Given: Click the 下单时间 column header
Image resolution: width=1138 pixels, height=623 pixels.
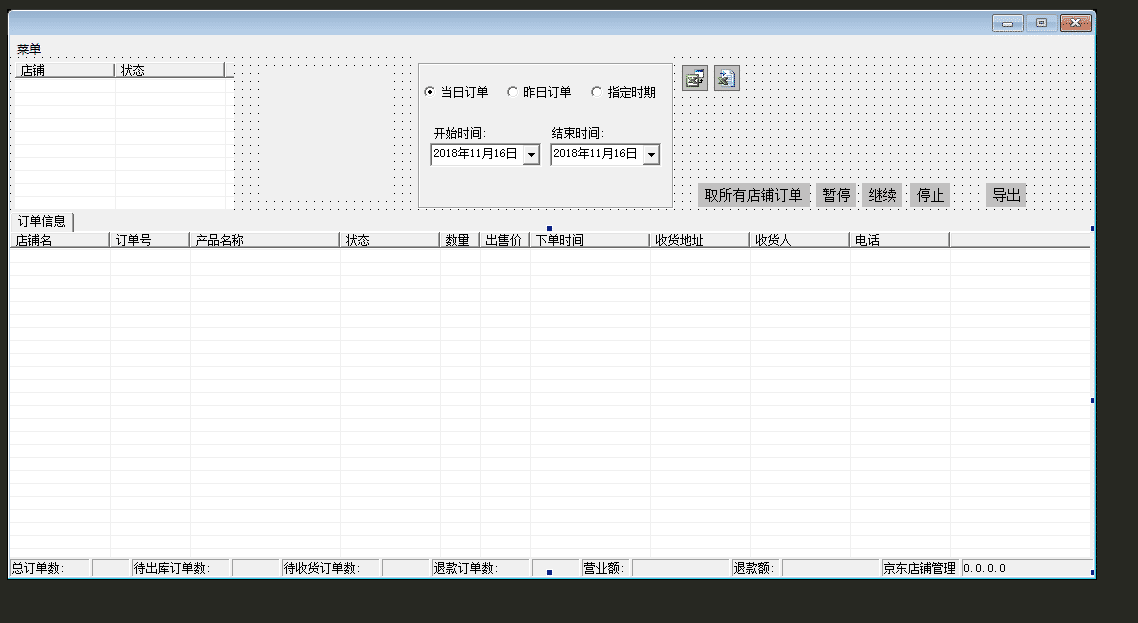Looking at the screenshot, I should (x=588, y=239).
